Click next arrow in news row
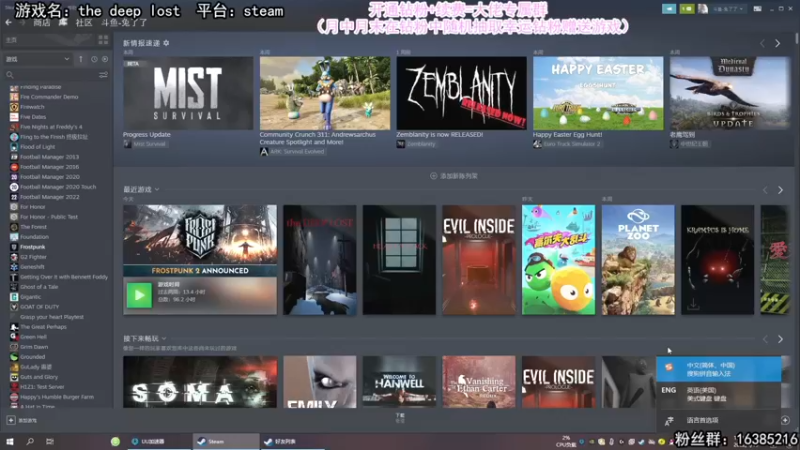The height and width of the screenshot is (450, 800). pos(778,44)
